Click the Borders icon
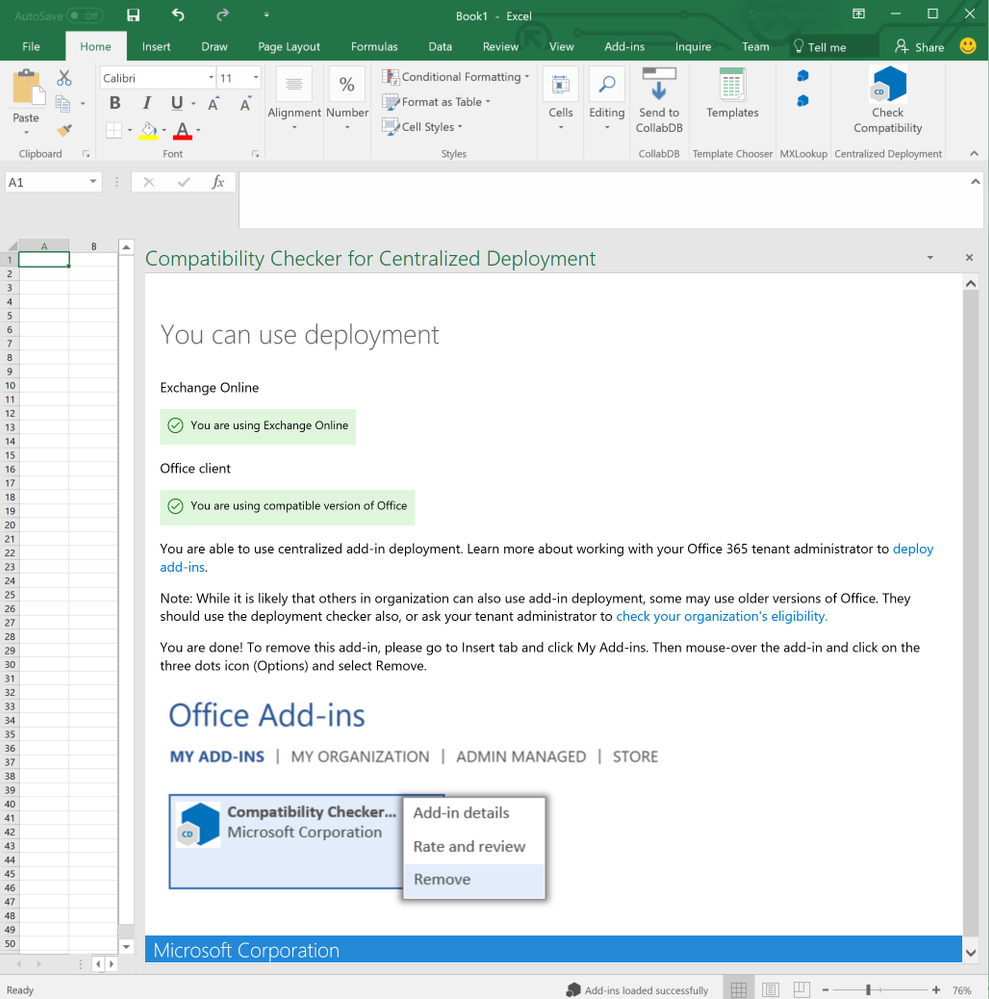Screen dimensions: 989x999 (x=113, y=130)
